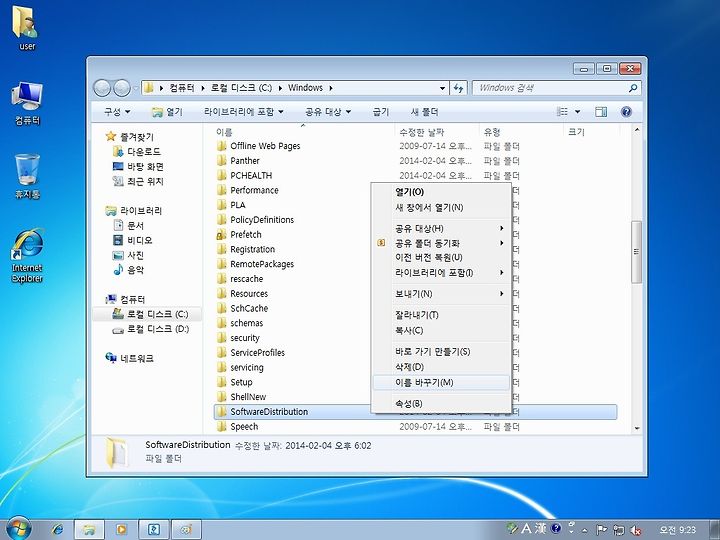The height and width of the screenshot is (540, 720).
Task: Choose 이전 버전 복원(U) in context menu
Action: [x=442, y=257]
